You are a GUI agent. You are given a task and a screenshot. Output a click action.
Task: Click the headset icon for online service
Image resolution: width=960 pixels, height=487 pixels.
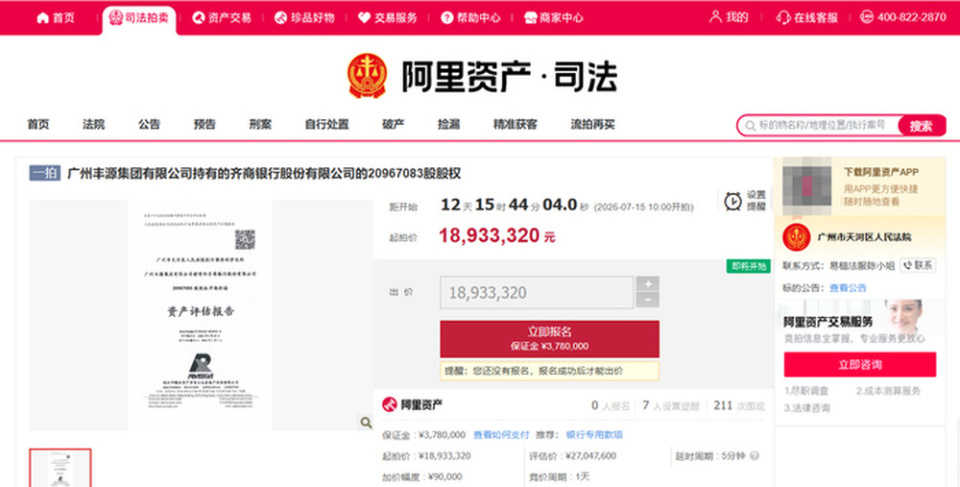point(783,18)
